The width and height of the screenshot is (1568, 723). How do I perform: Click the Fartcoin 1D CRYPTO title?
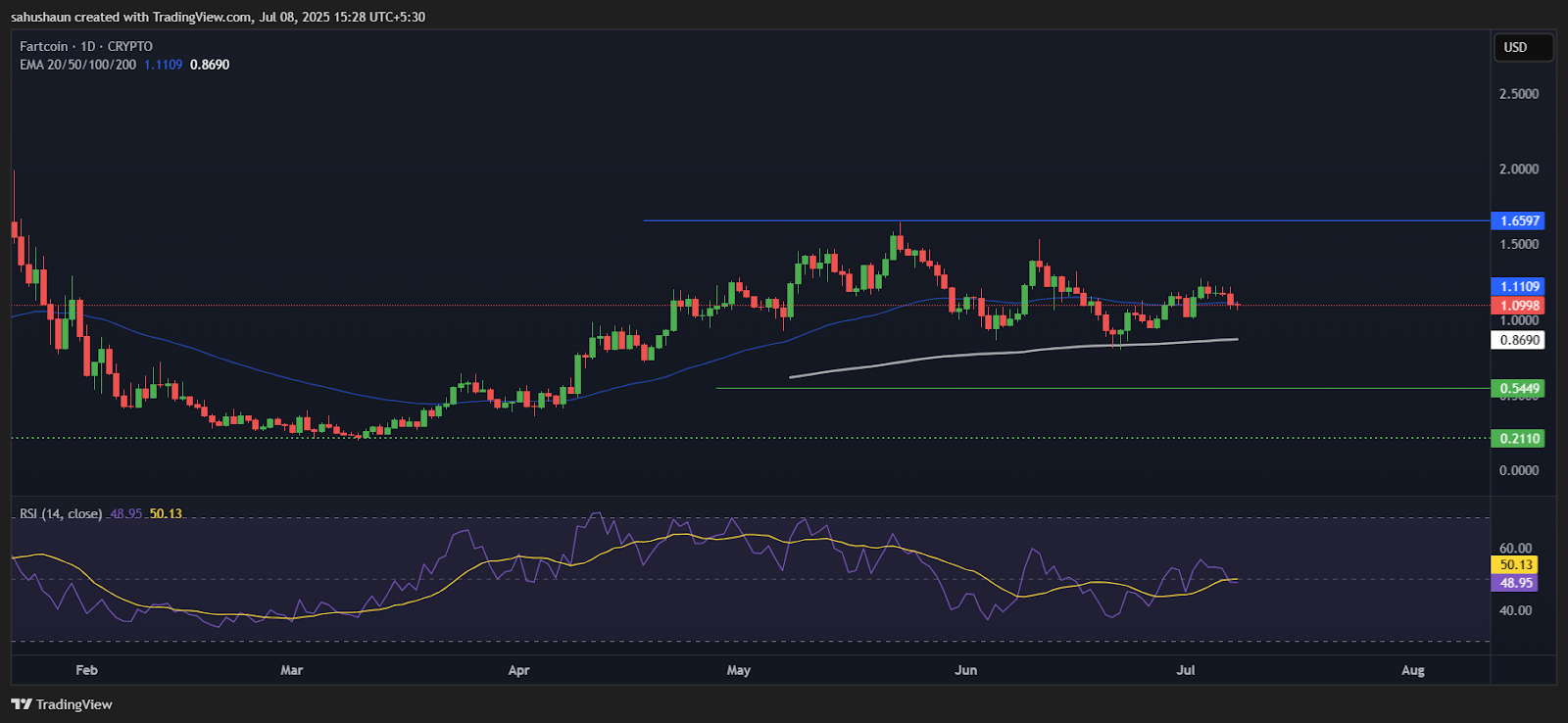click(86, 46)
